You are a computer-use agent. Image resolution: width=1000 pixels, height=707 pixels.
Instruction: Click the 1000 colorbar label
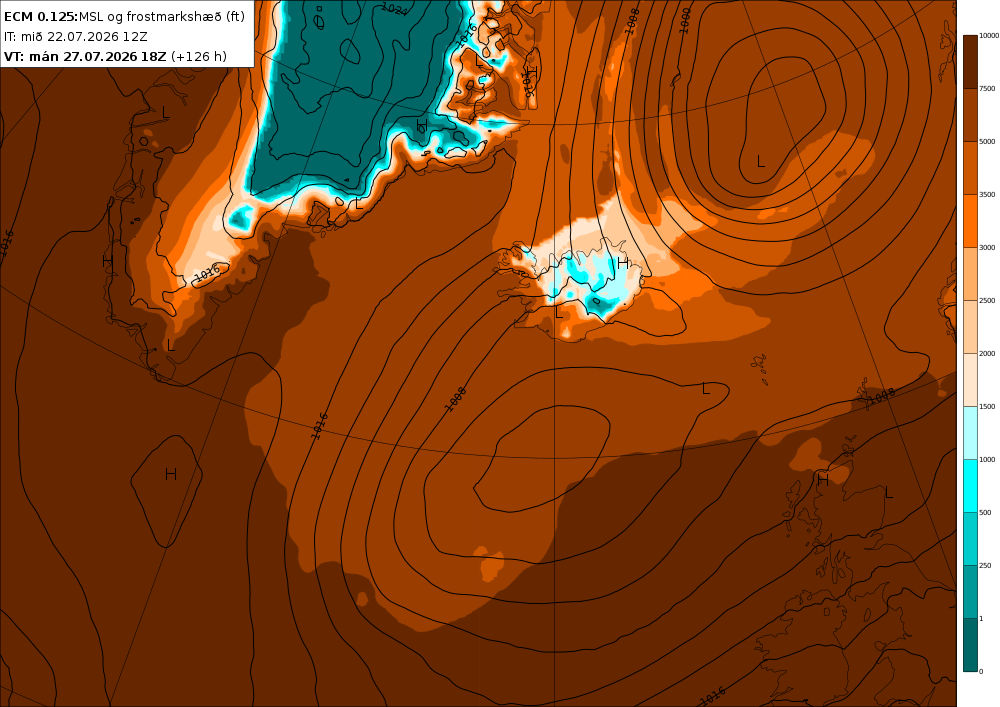click(987, 459)
